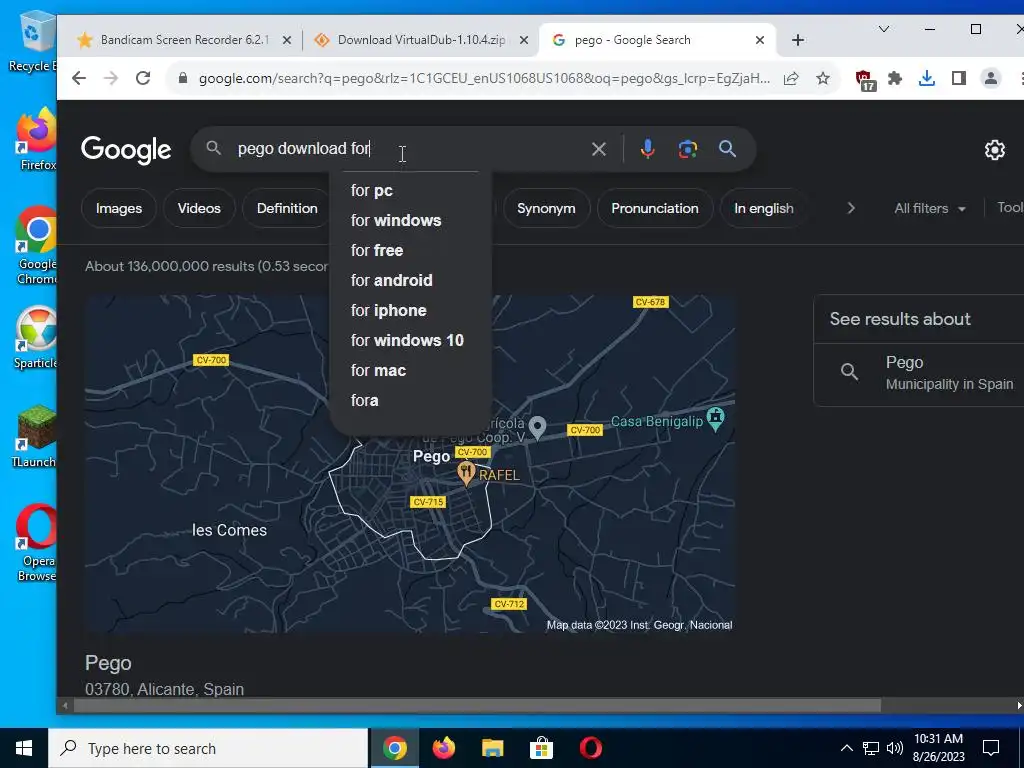Click the RAFEL restaurant pin on map
Viewport: 1024px width, 768px height.
tap(466, 473)
